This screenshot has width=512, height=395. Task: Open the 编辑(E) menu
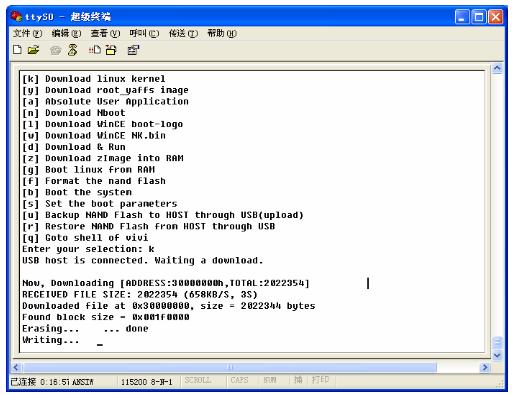[66, 33]
